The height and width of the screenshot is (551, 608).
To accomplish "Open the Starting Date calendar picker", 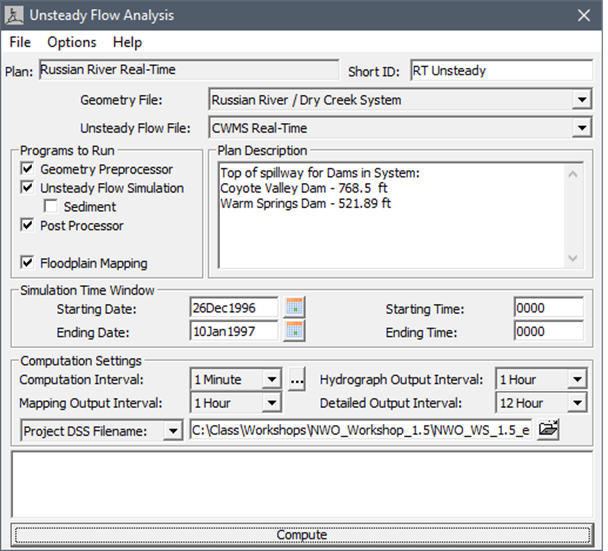I will pyautogui.click(x=294, y=307).
